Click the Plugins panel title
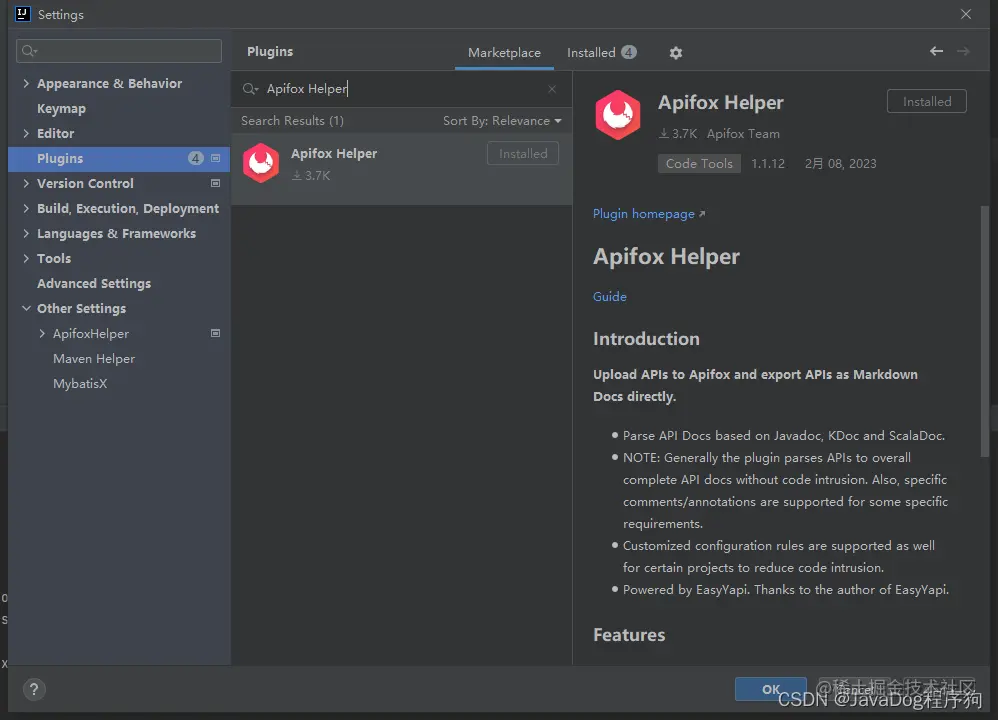This screenshot has width=998, height=720. pyautogui.click(x=270, y=52)
